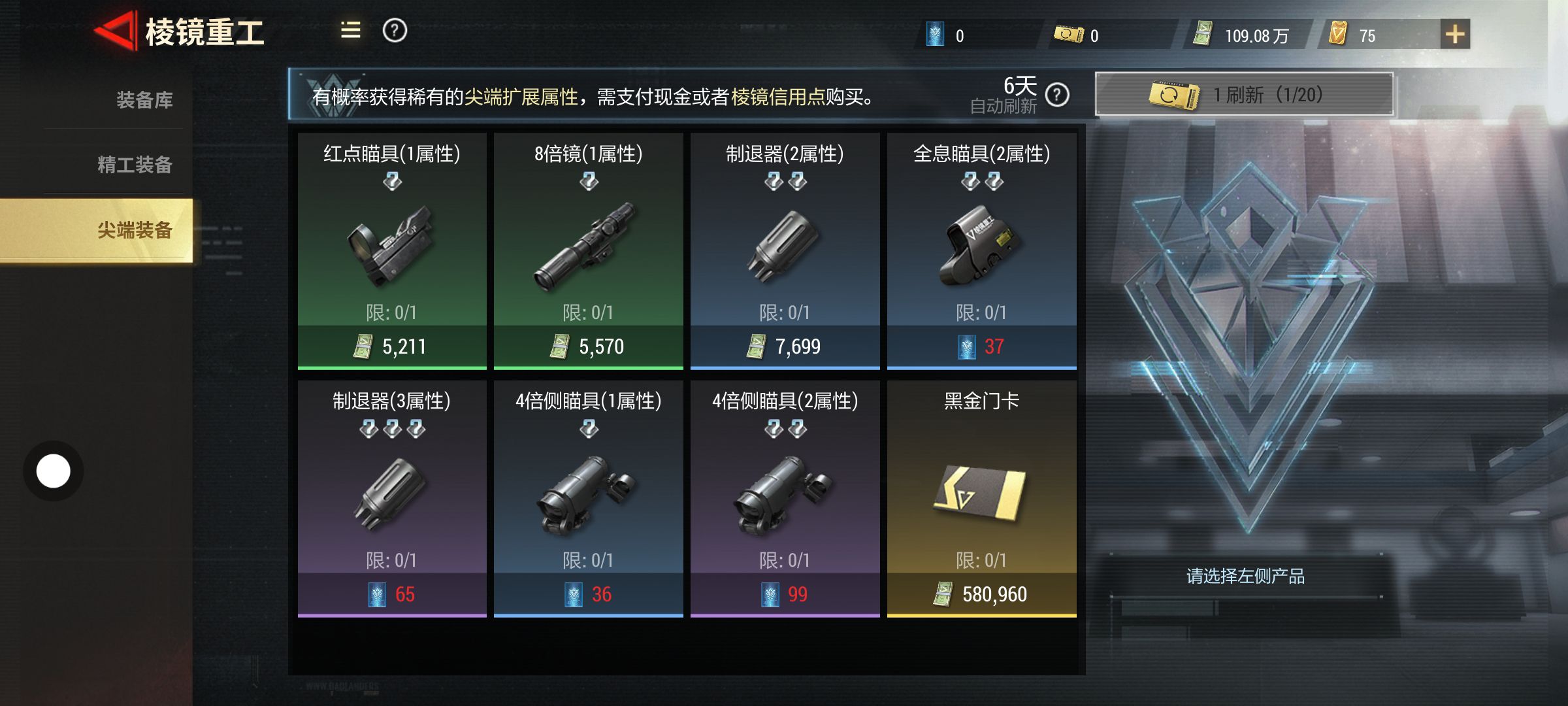The height and width of the screenshot is (706, 1568).
Task: Switch to the 装备库 tab
Action: (x=144, y=100)
